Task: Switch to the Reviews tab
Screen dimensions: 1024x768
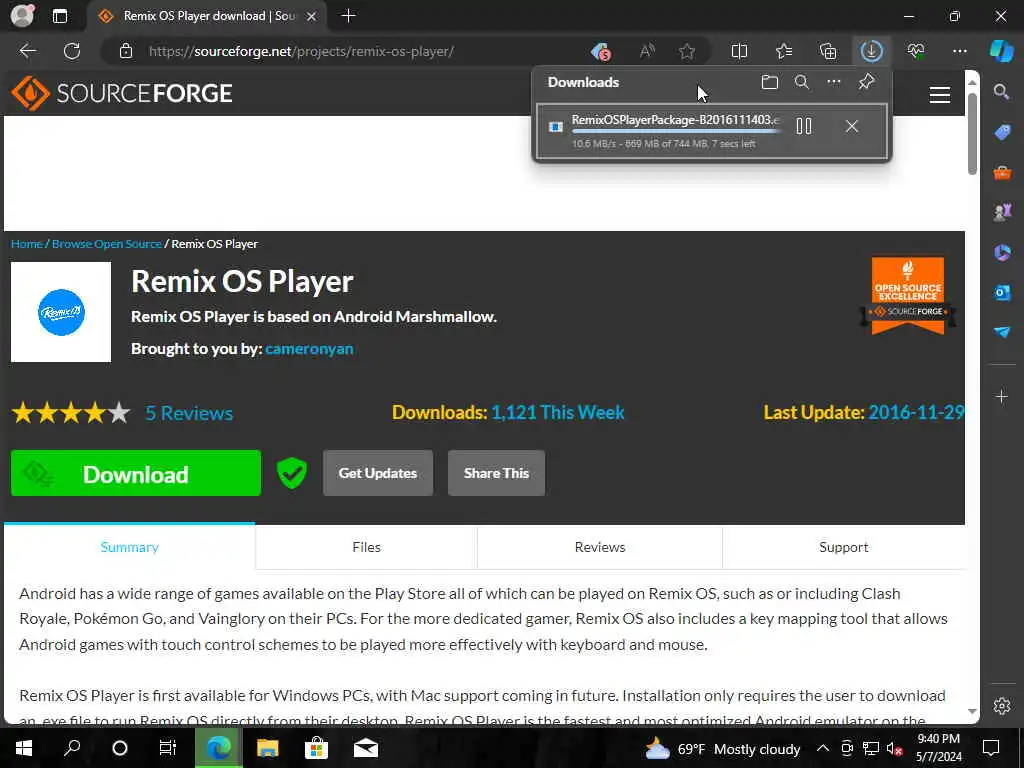Action: [x=600, y=547]
